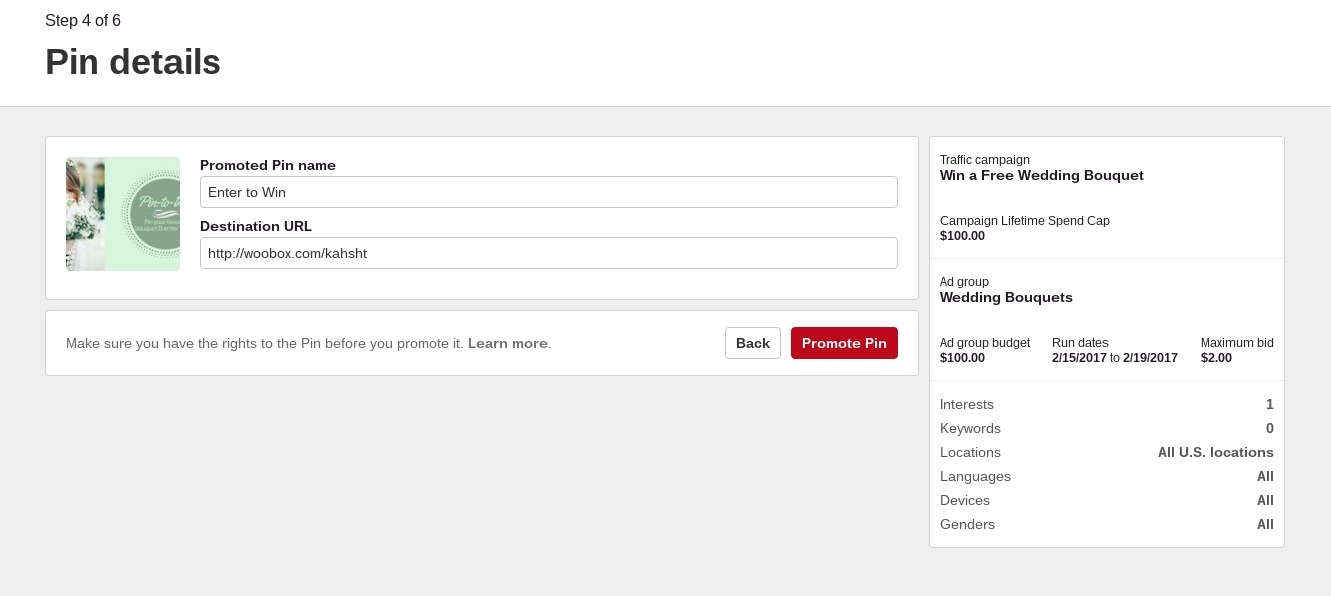Click the Traffic campaign label
The width and height of the screenshot is (1331, 596).
tap(985, 160)
